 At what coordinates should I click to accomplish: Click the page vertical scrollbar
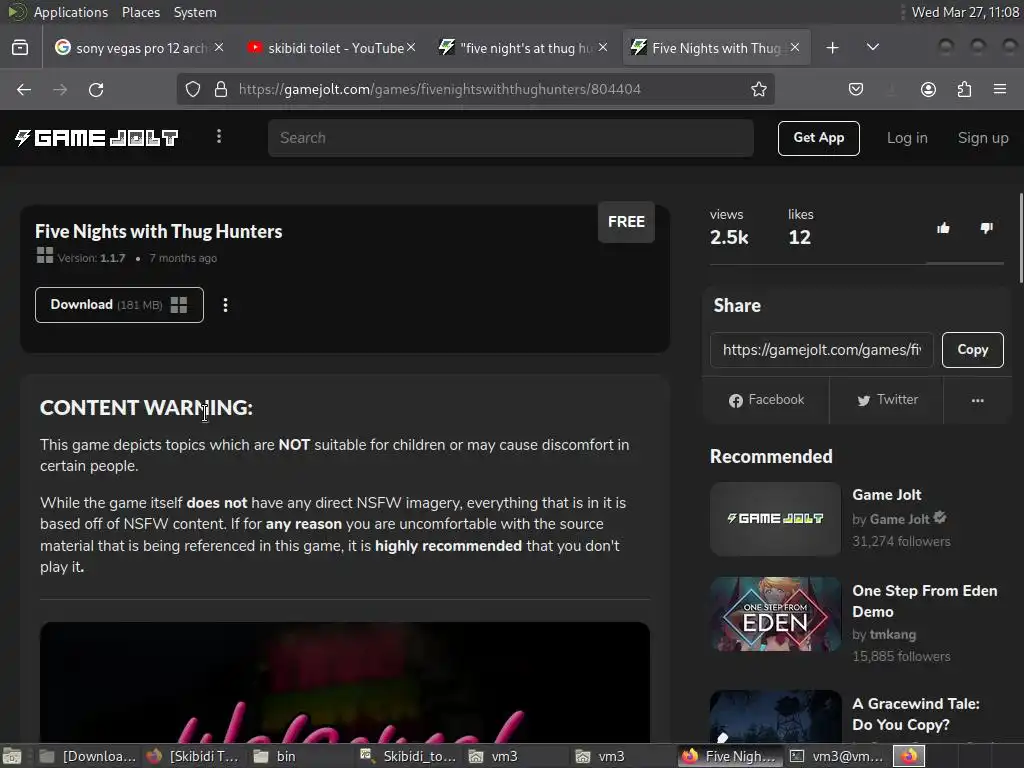[x=1020, y=238]
